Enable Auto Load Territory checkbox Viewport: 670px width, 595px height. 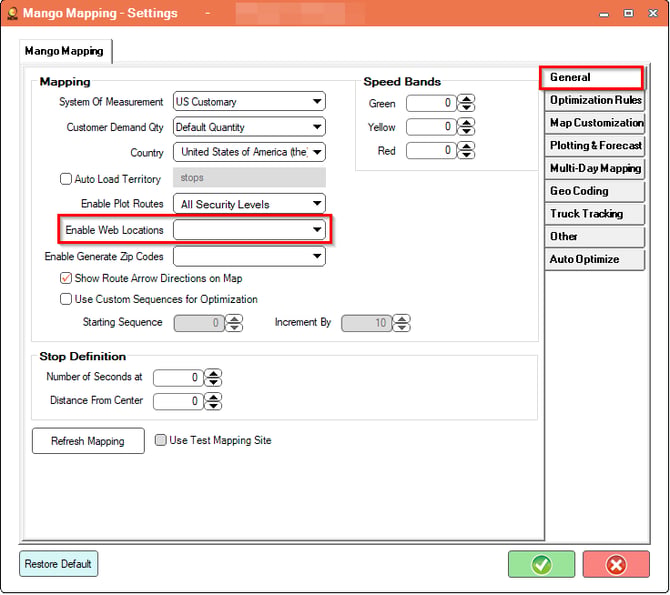coord(66,179)
